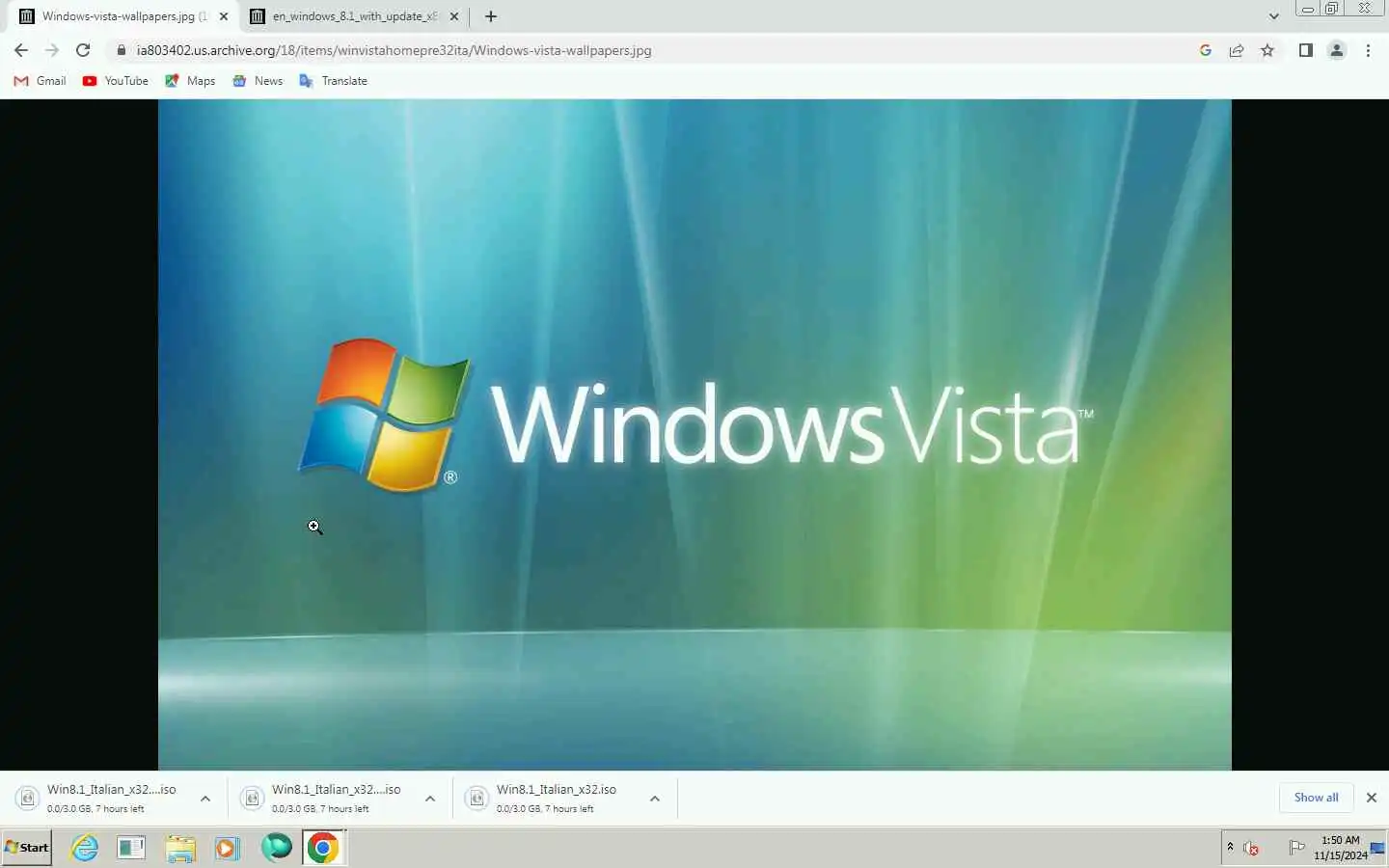Open the Start menu
The width and height of the screenshot is (1389, 868).
coord(27,848)
